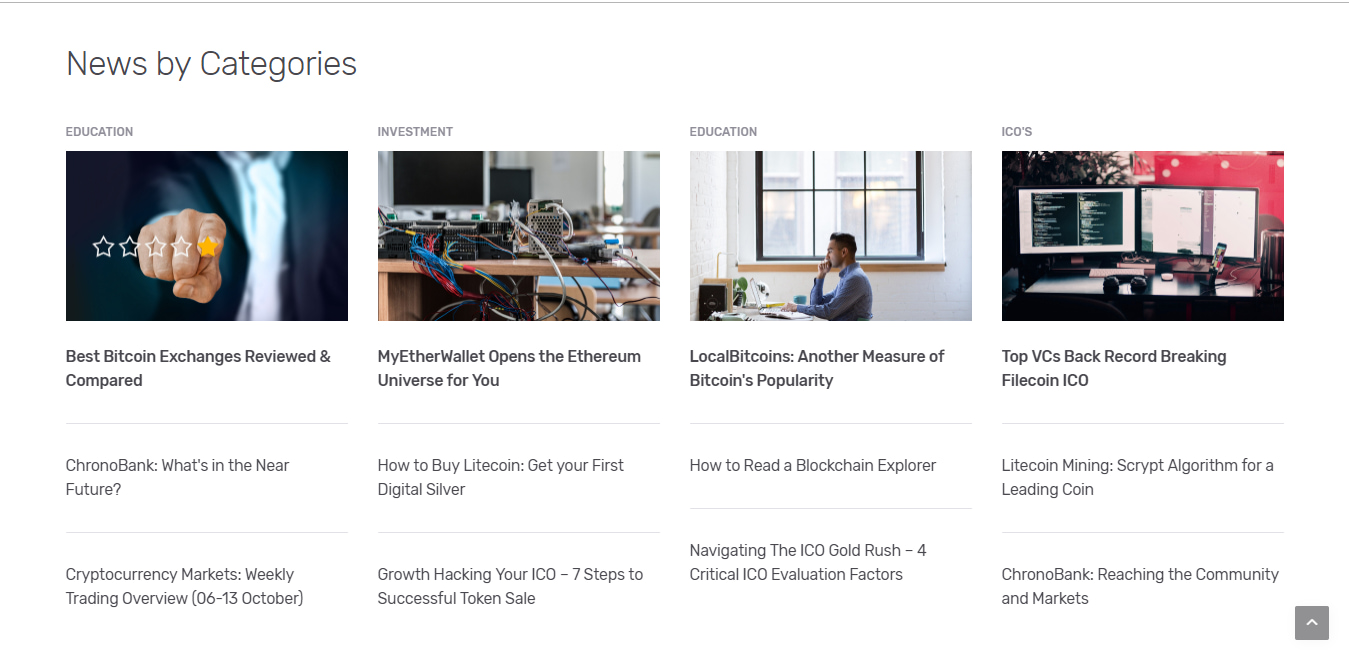Read Best Bitcoin Exchanges Reviewed & Compared
Screen dimensions: 1349x659
[198, 368]
